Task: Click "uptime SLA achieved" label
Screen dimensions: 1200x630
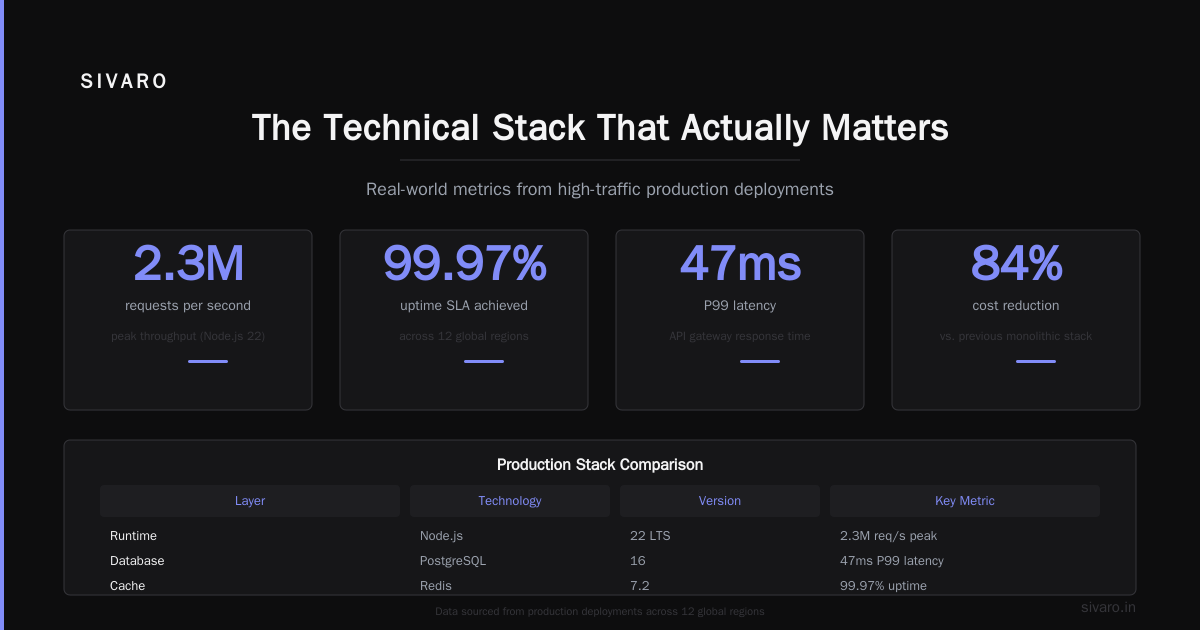Action: 464,306
